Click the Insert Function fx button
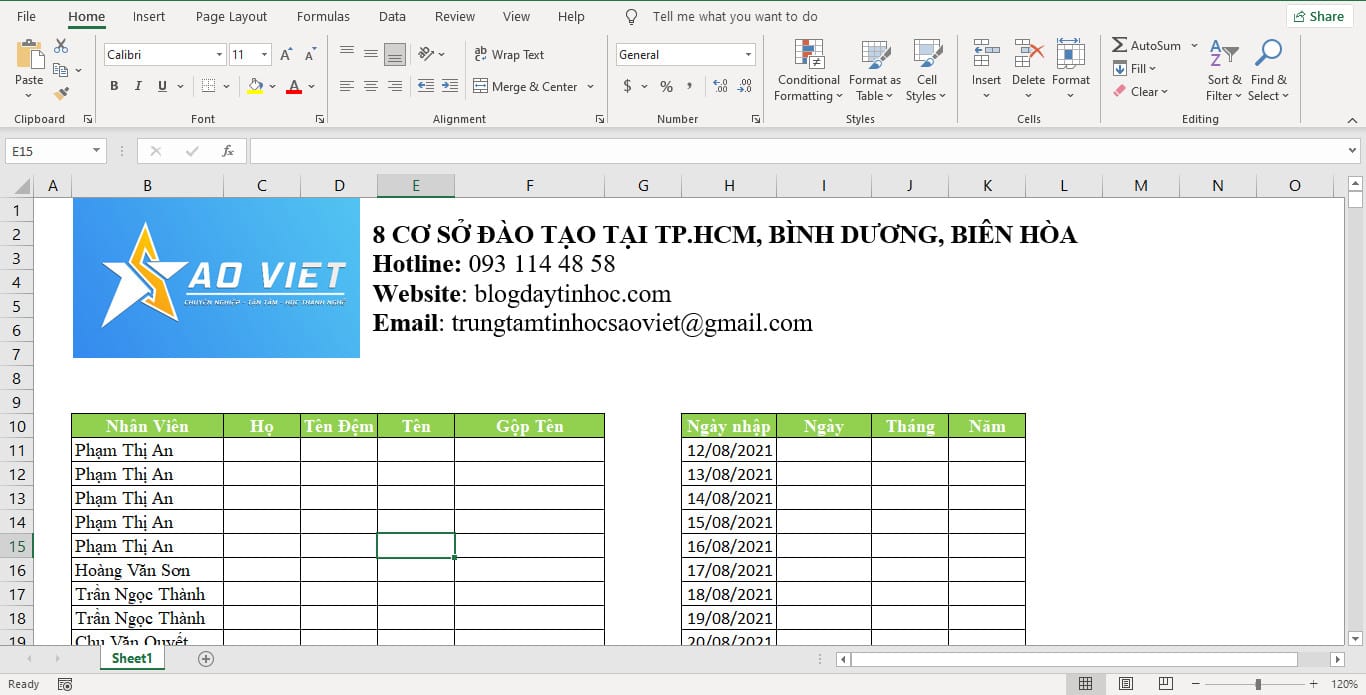1366x695 pixels. pos(228,150)
